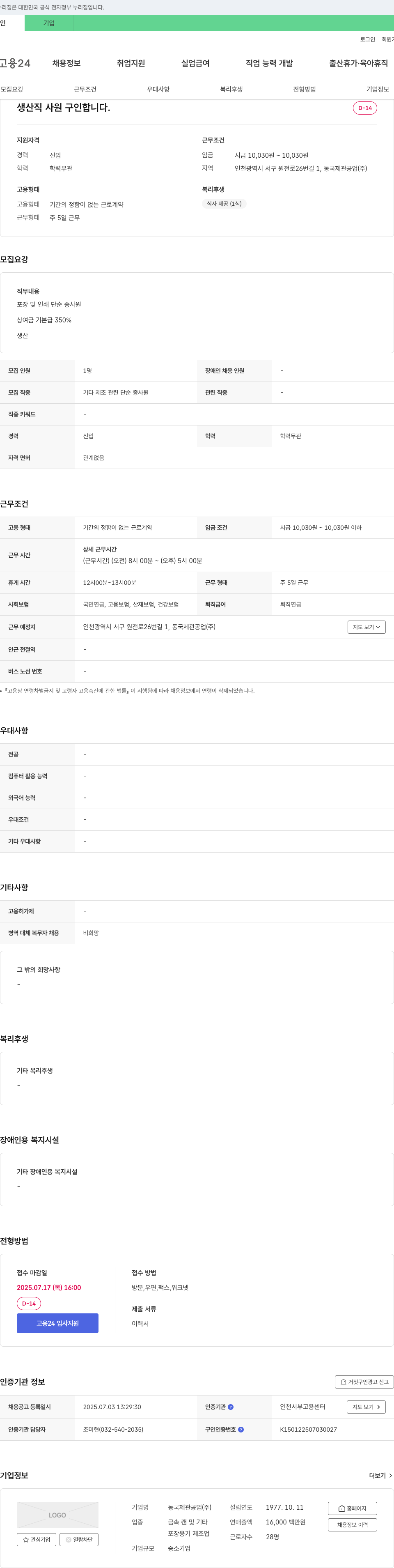
Task: Click the D-14 badge under 접수 마감일
Action: 29,1303
